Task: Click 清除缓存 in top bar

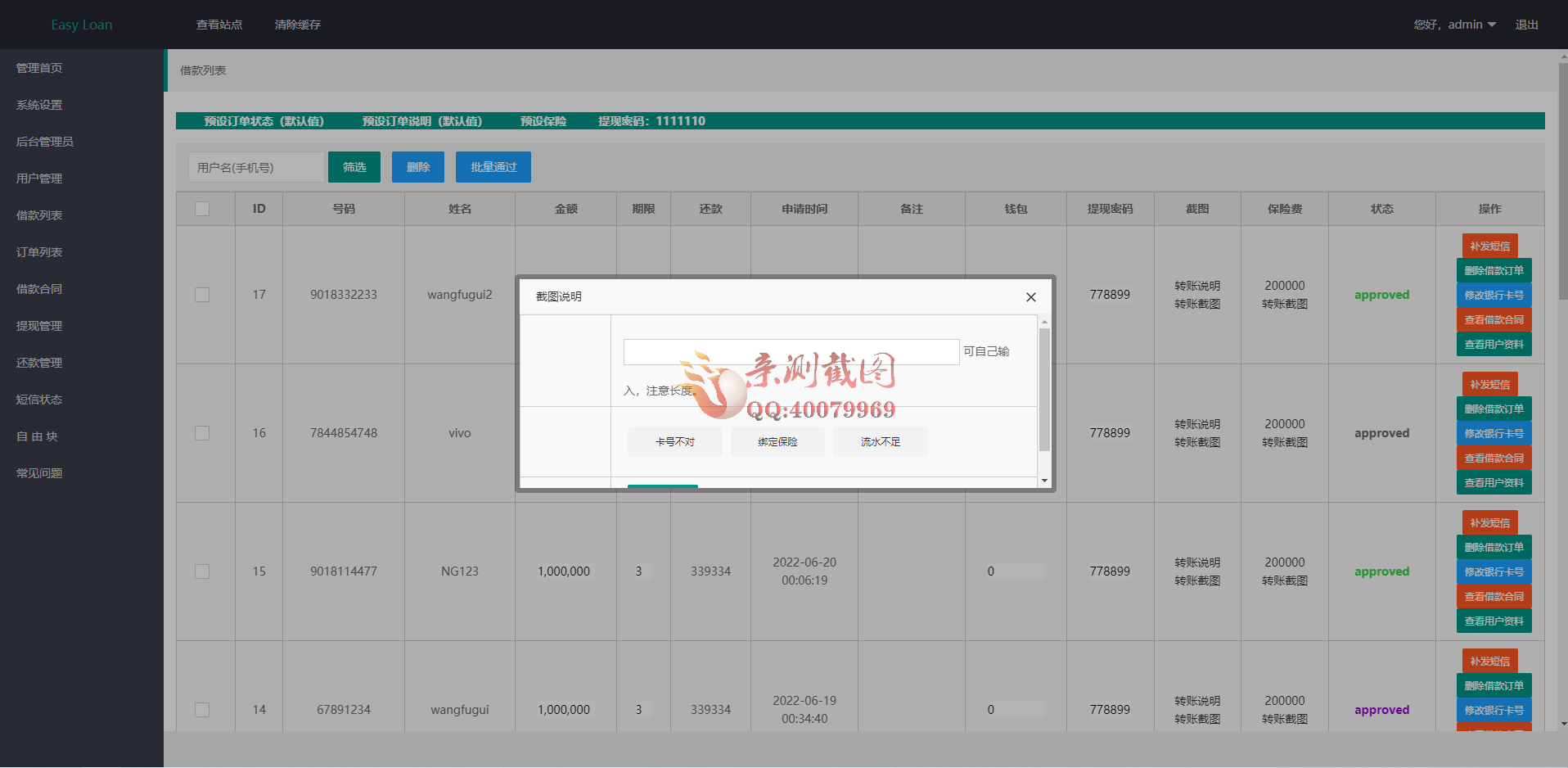Action: pos(297,25)
